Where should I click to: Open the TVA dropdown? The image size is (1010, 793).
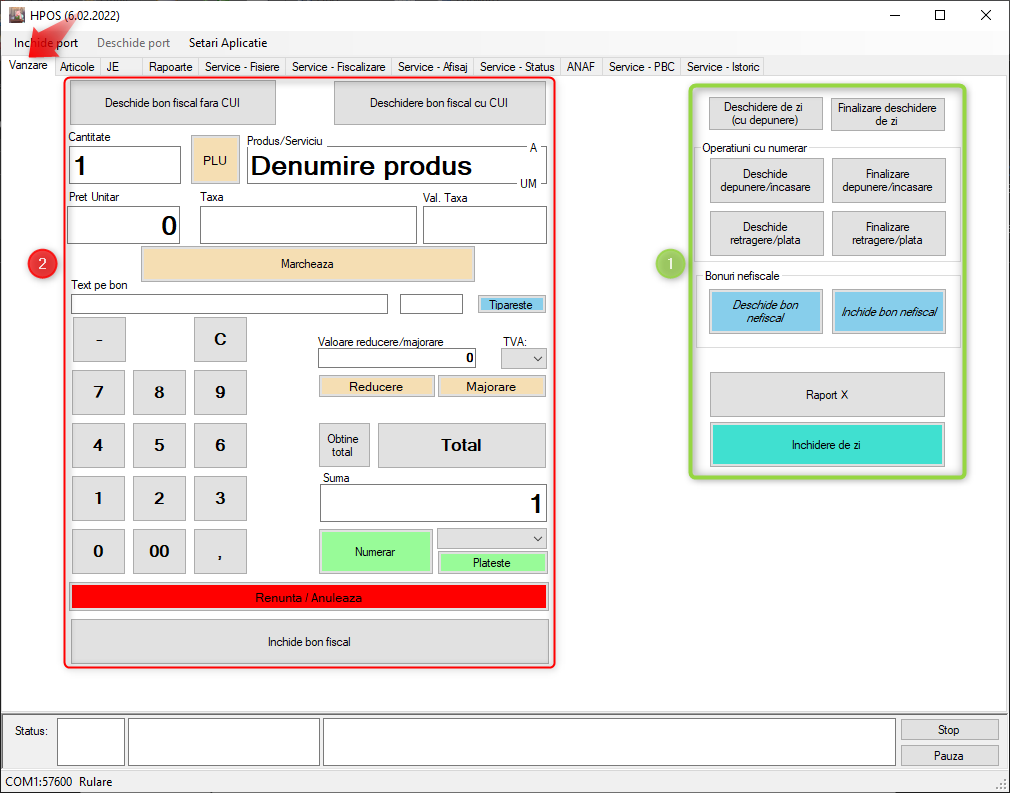tap(524, 359)
